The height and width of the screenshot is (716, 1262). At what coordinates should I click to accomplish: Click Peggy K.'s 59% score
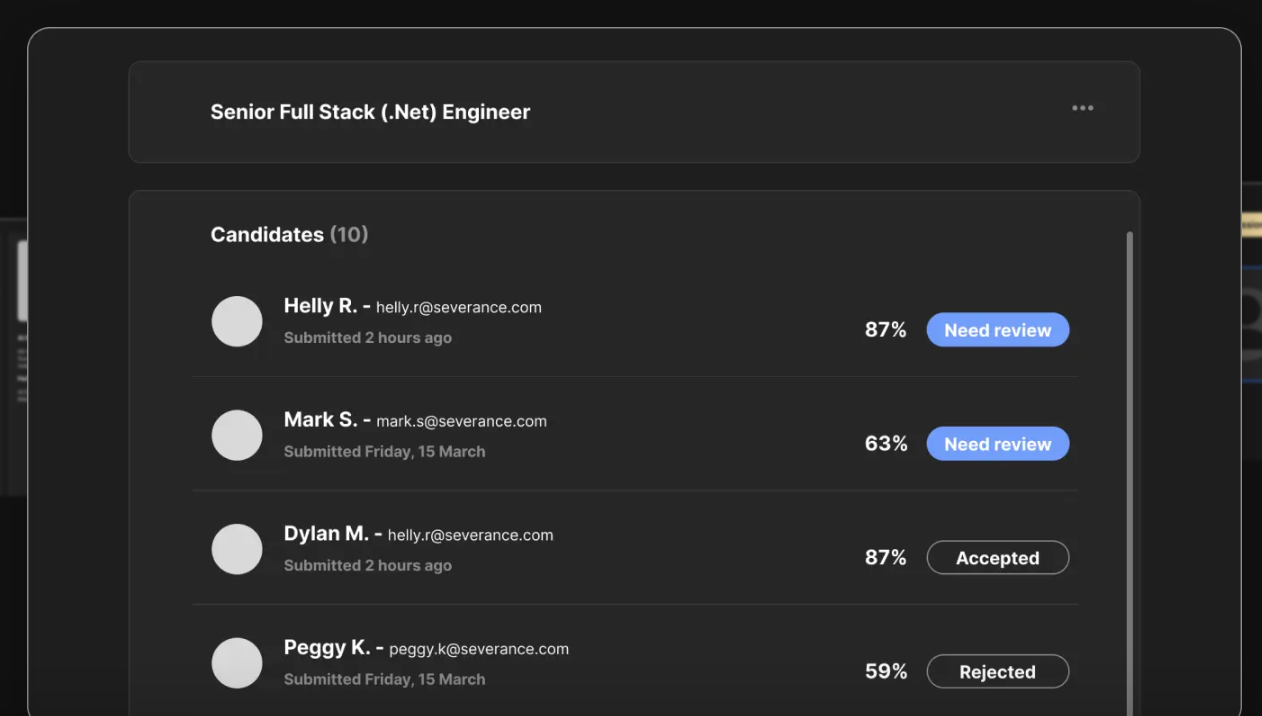[885, 672]
